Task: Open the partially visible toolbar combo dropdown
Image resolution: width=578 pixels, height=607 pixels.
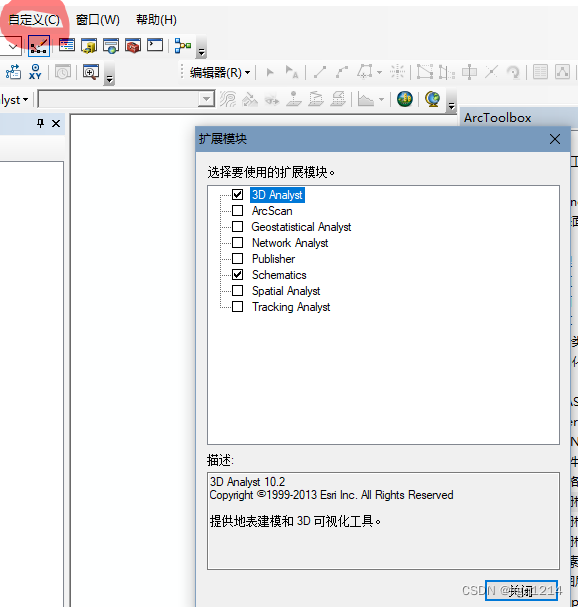Action: coord(12,47)
